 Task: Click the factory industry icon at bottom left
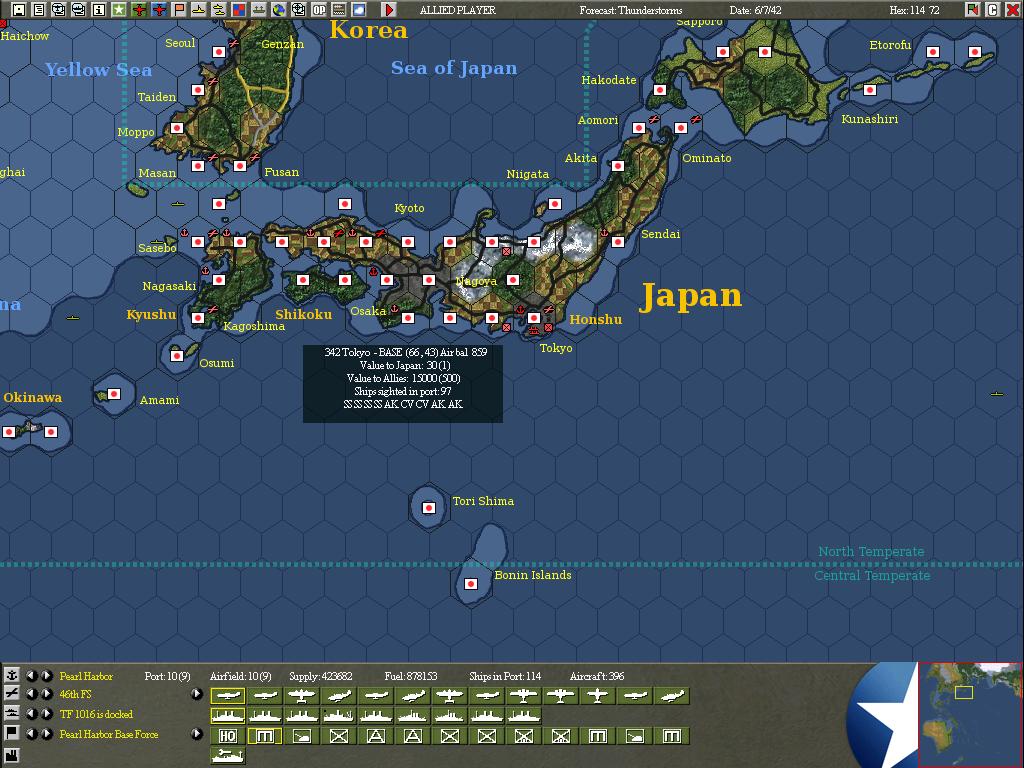pyautogui.click(x=12, y=754)
